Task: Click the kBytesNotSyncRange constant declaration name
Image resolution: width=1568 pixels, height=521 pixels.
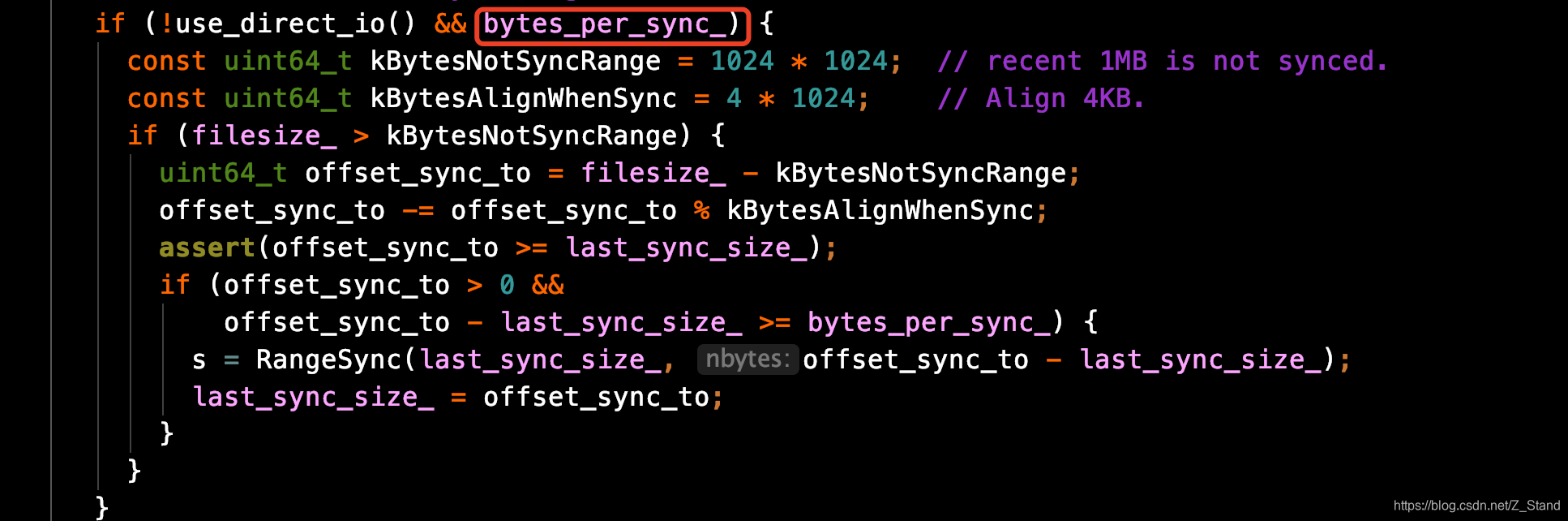Action: point(516,61)
